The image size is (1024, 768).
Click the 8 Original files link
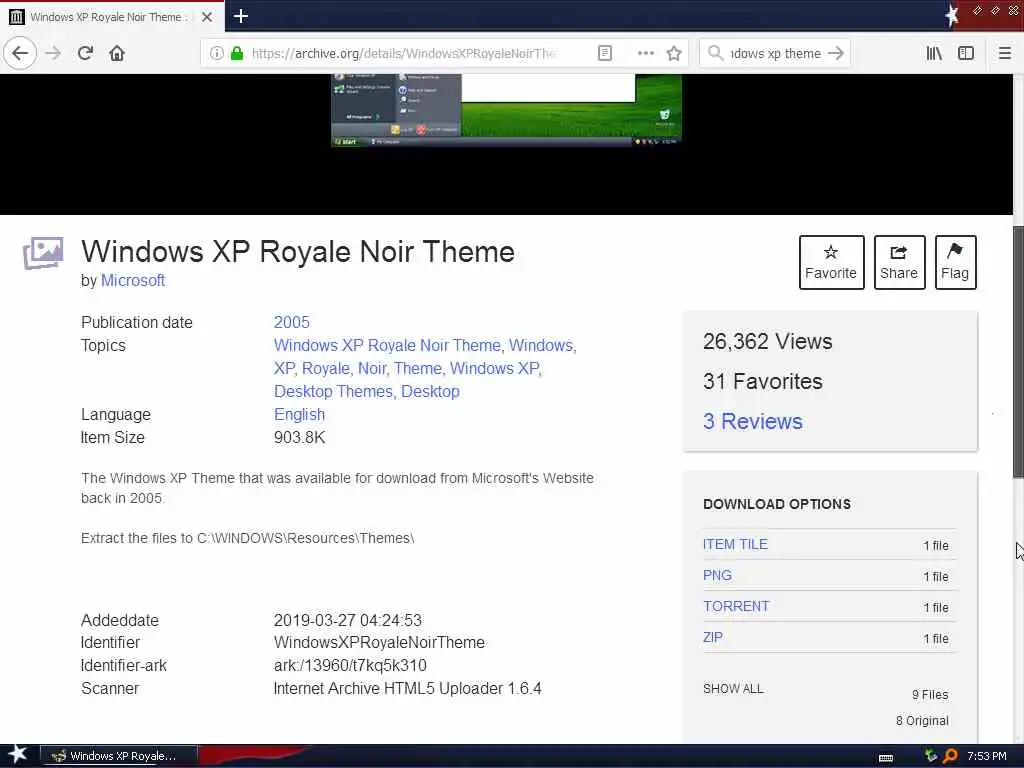pos(922,720)
